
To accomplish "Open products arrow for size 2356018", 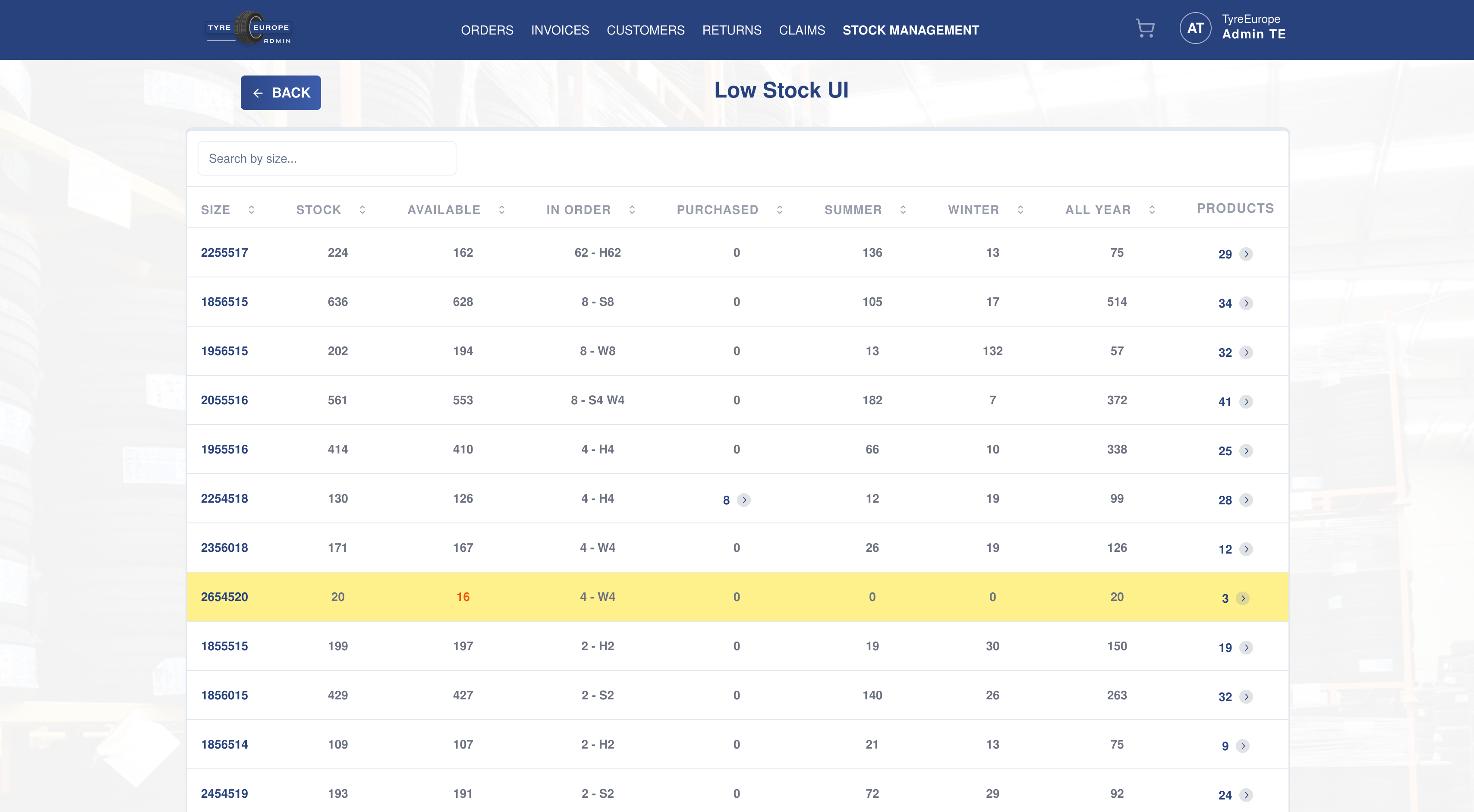I will point(1246,549).
